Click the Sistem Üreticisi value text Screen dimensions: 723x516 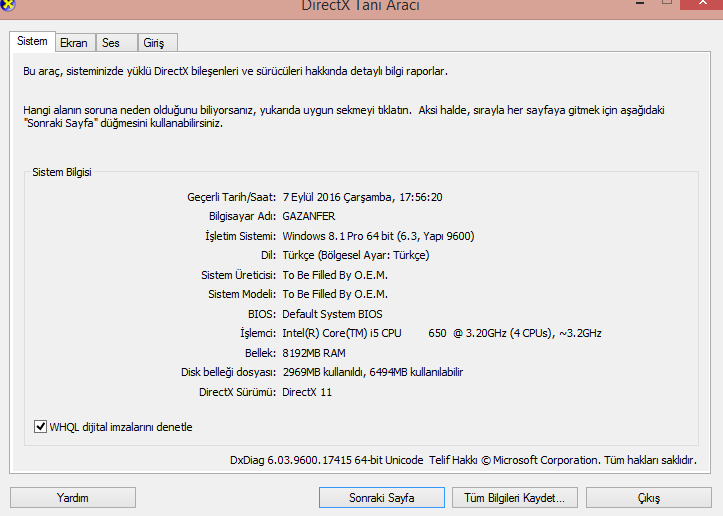(335, 275)
